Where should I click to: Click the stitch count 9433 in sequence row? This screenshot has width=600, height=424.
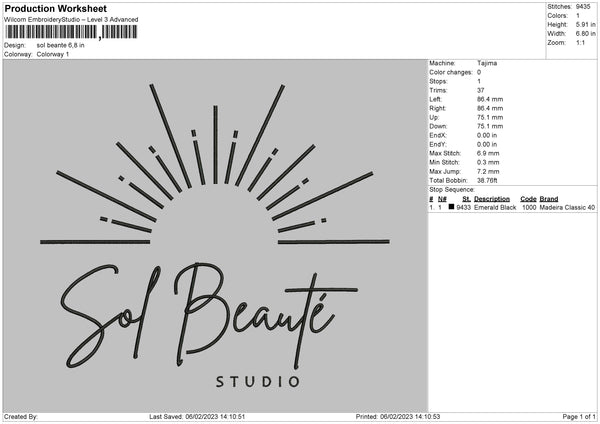coord(463,207)
